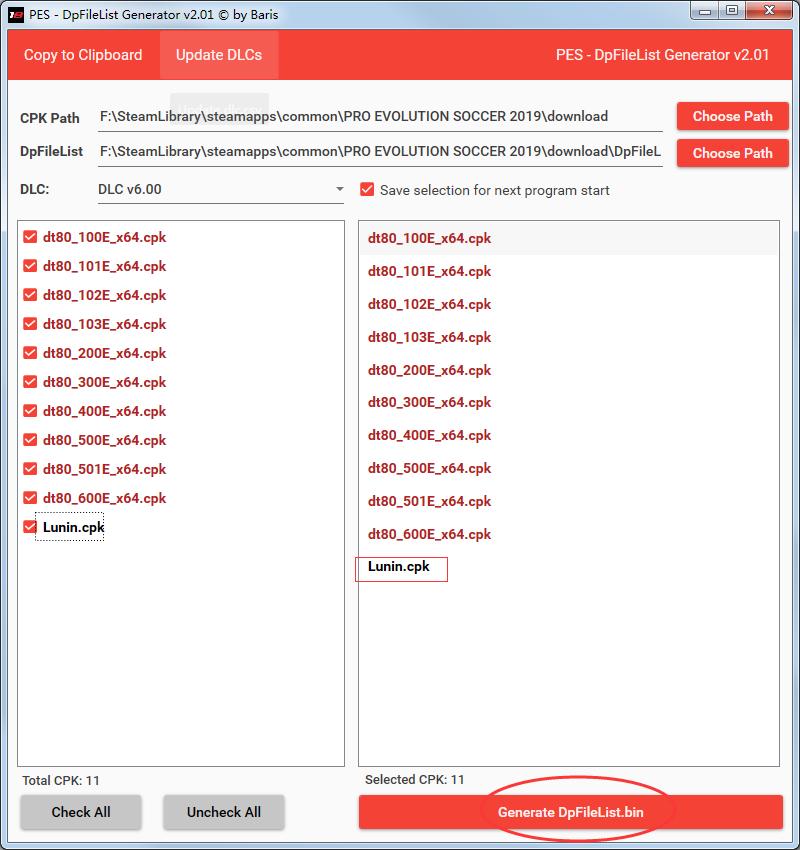
Task: Open the DLC version dropdown
Action: [x=221, y=189]
